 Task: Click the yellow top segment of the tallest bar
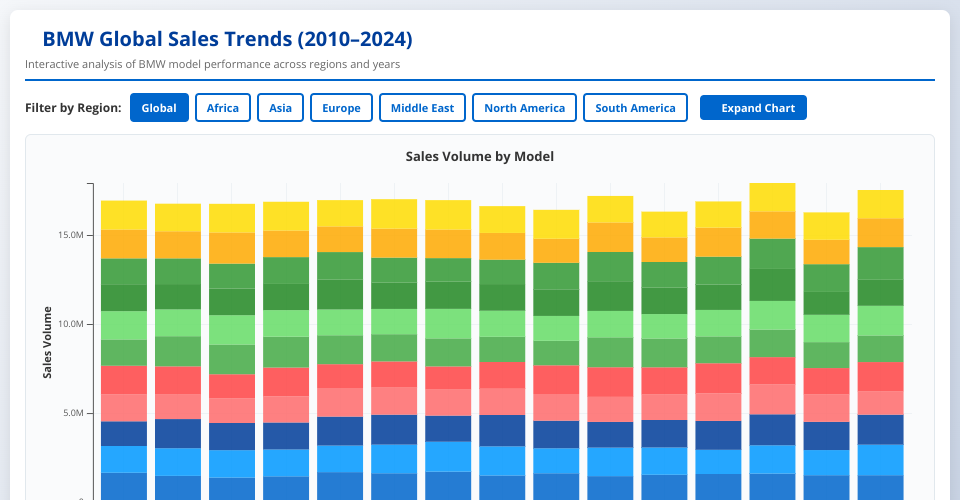pyautogui.click(x=772, y=197)
